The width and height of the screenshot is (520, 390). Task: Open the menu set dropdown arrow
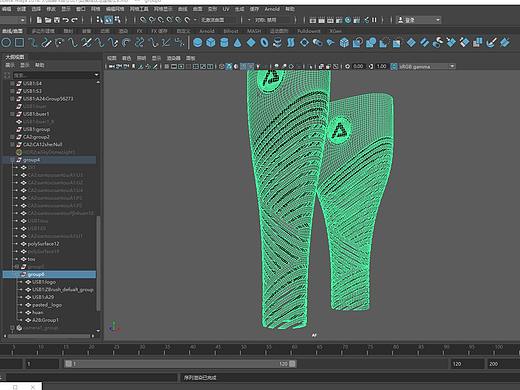23,20
